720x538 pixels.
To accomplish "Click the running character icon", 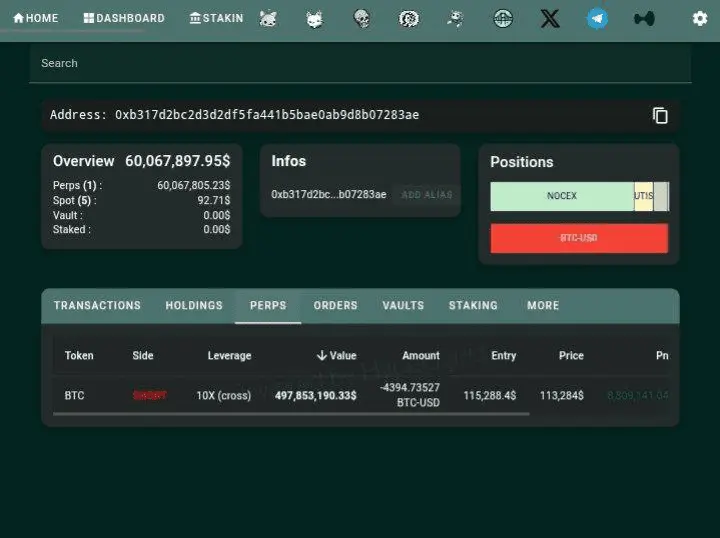I will [x=456, y=19].
